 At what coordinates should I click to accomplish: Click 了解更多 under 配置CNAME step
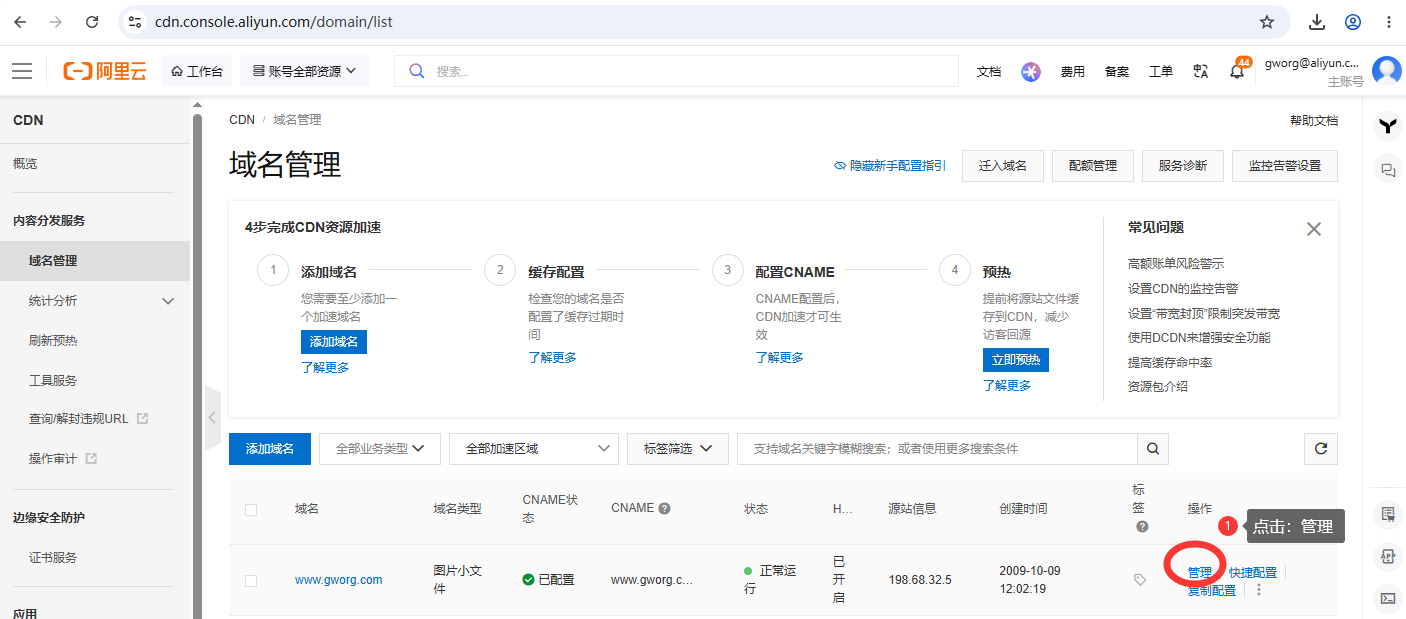[x=779, y=358]
